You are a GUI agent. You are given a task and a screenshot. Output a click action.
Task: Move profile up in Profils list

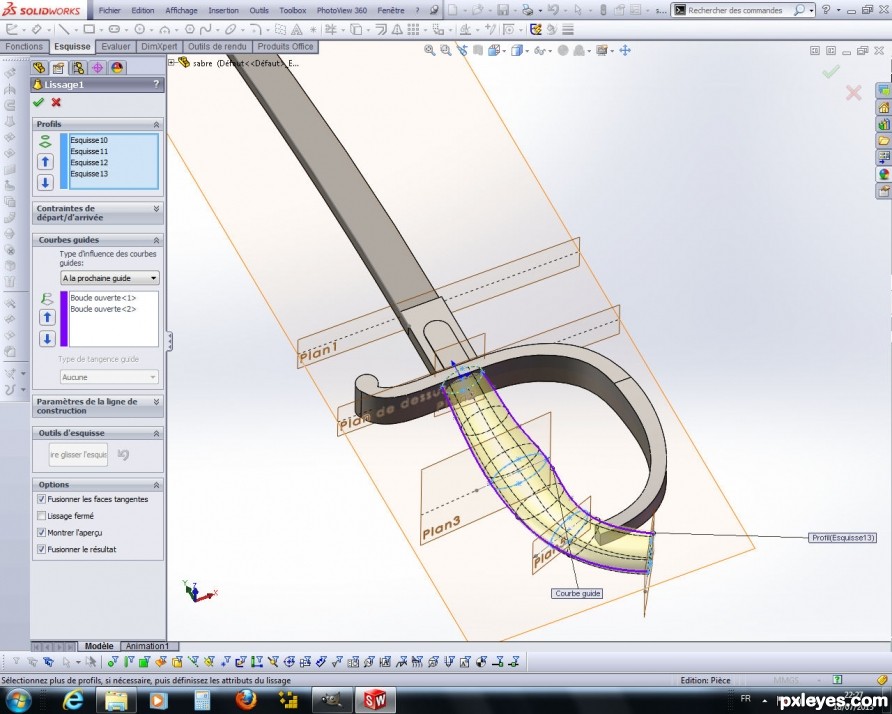[46, 162]
